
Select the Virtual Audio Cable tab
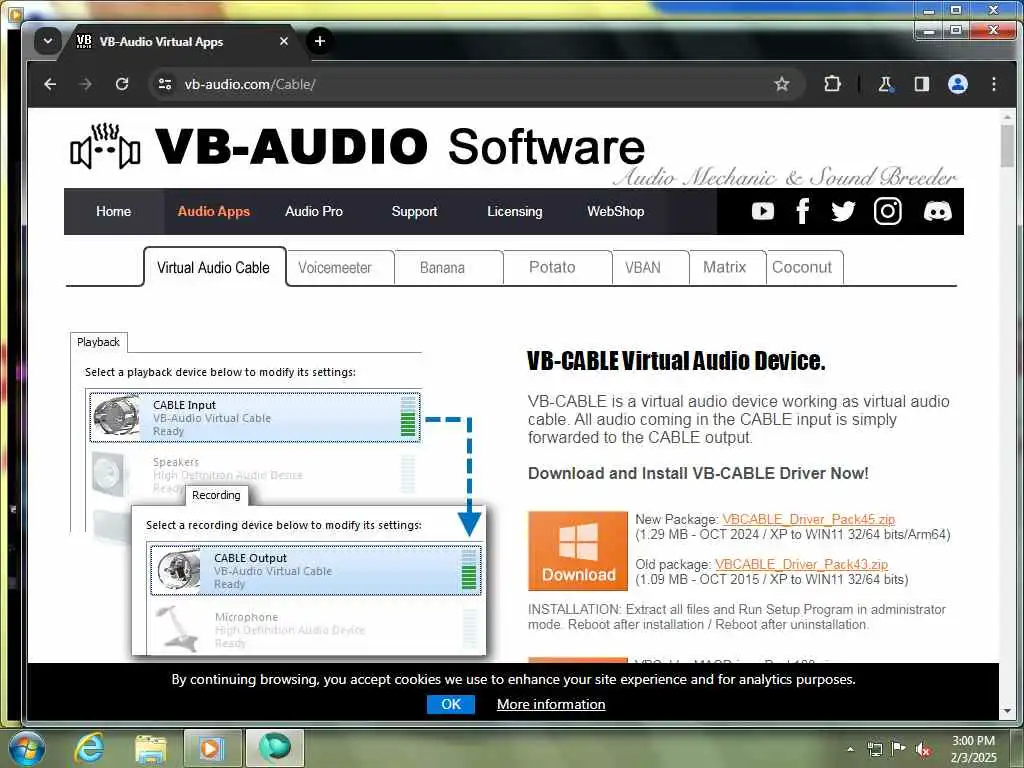[214, 267]
